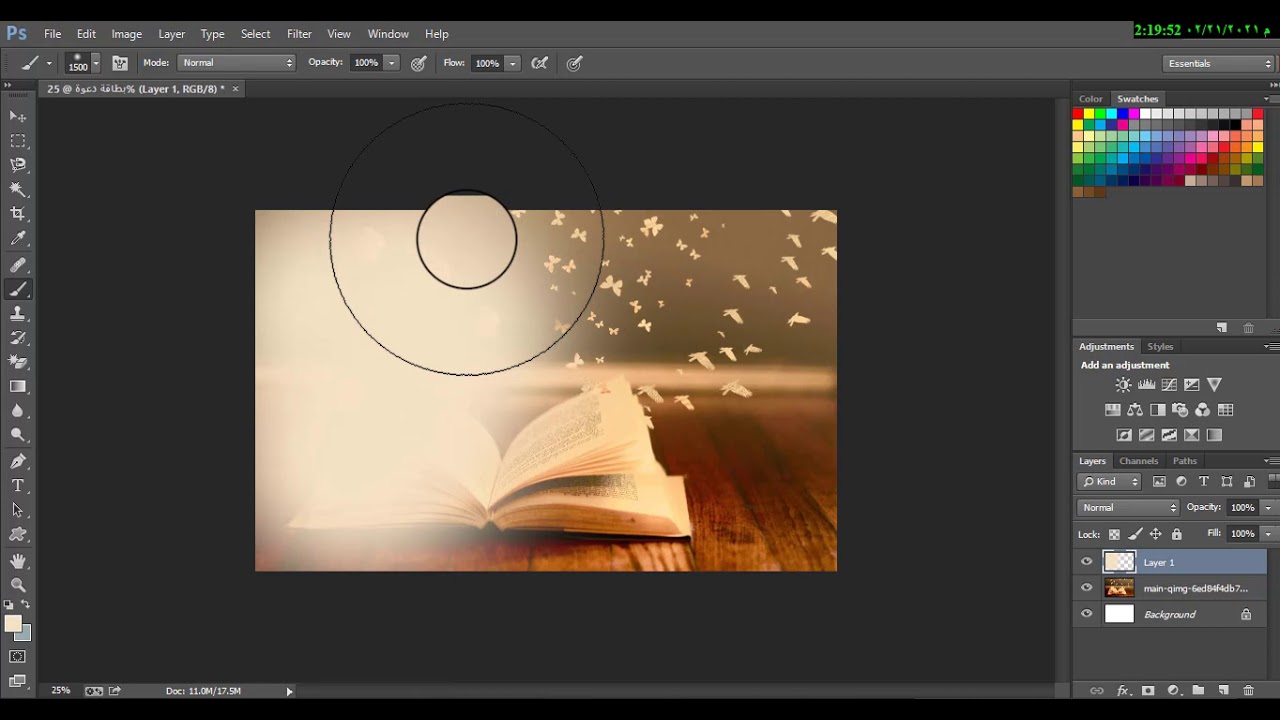Open the Brush Preset picker arrow
Screen dimensions: 1280x720
96,63
